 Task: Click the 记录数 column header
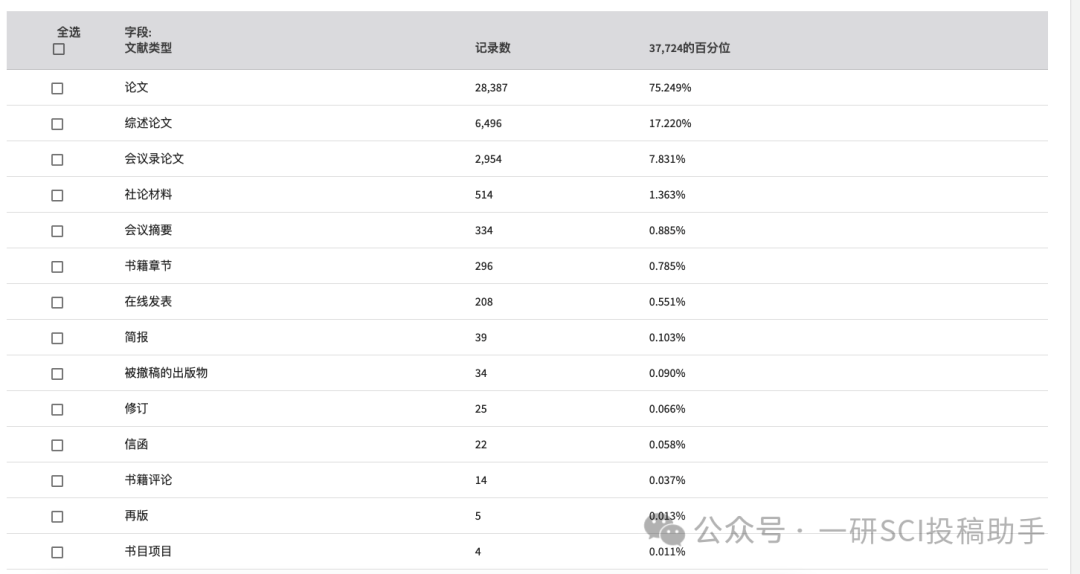coord(492,48)
